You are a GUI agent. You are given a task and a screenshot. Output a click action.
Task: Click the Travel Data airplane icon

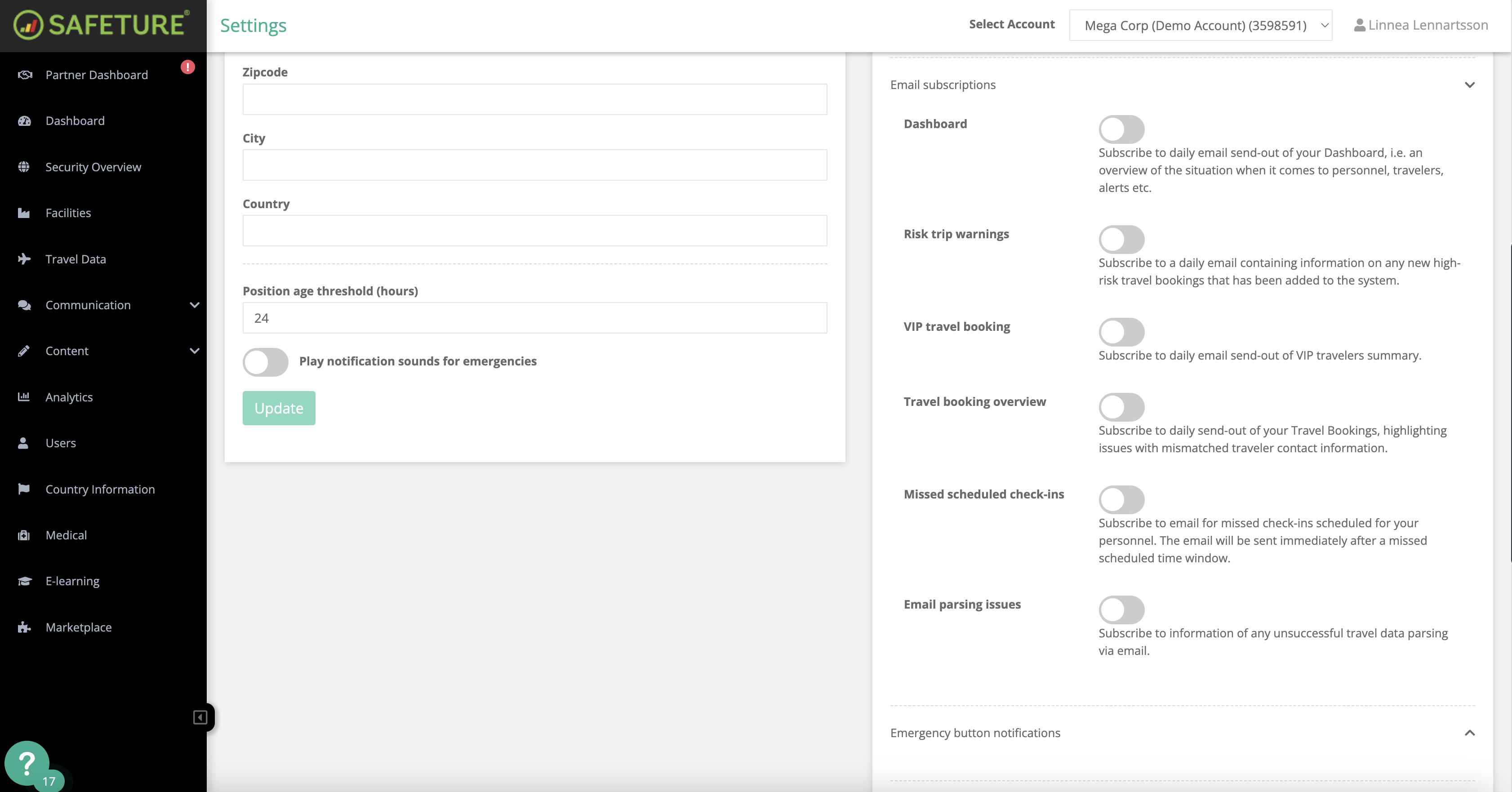[24, 259]
